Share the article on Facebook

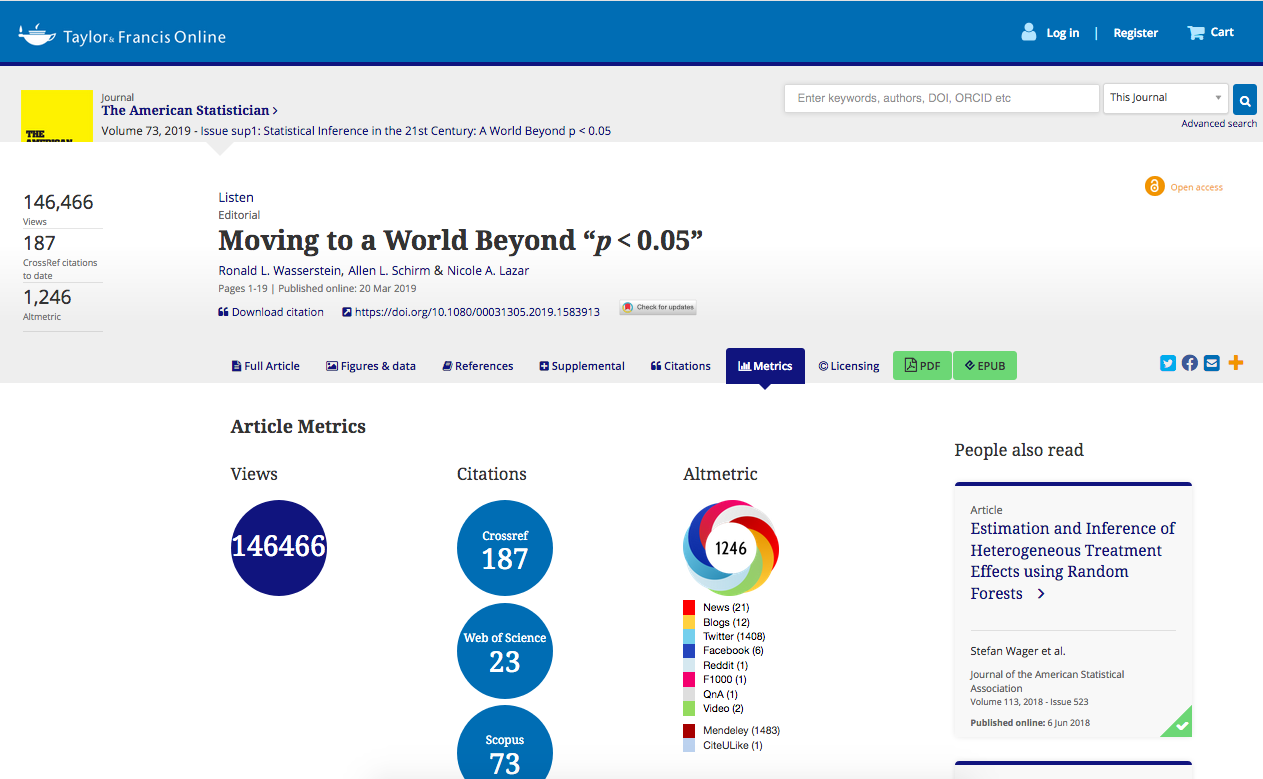tap(1189, 364)
